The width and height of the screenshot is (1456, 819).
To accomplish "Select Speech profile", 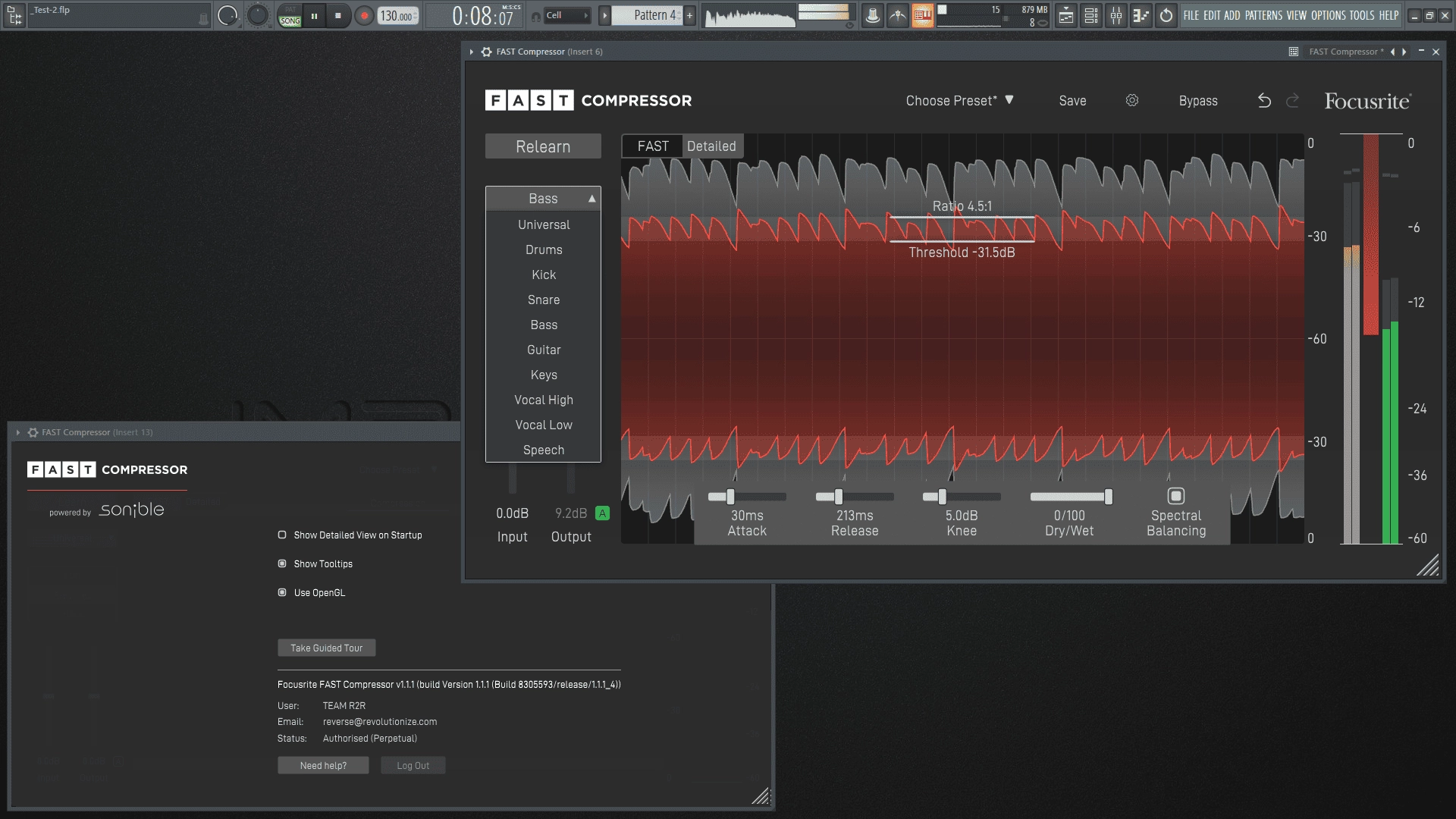I will 544,450.
